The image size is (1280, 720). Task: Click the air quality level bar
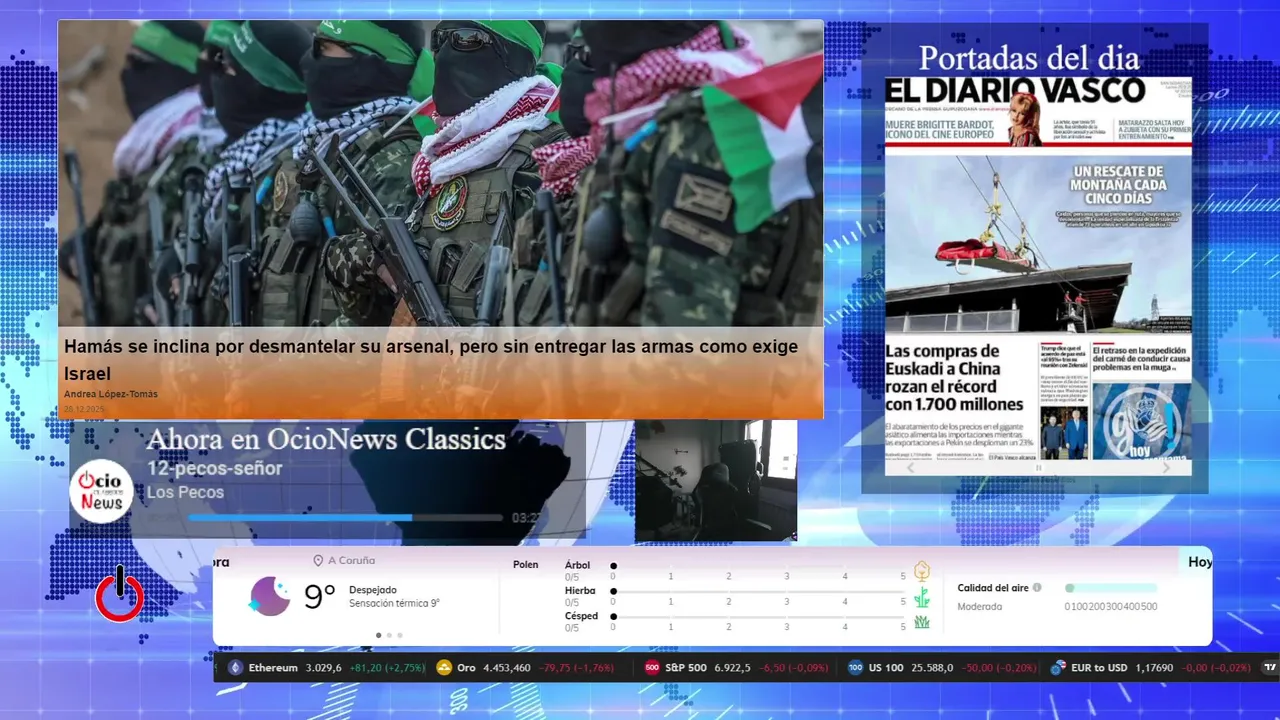(x=1111, y=588)
